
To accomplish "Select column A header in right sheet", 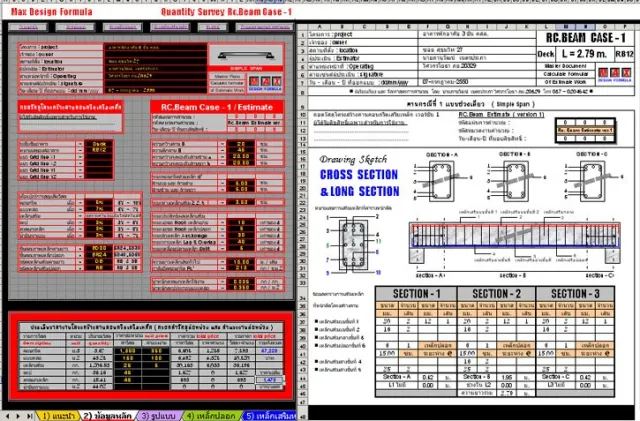I will (x=320, y=27).
